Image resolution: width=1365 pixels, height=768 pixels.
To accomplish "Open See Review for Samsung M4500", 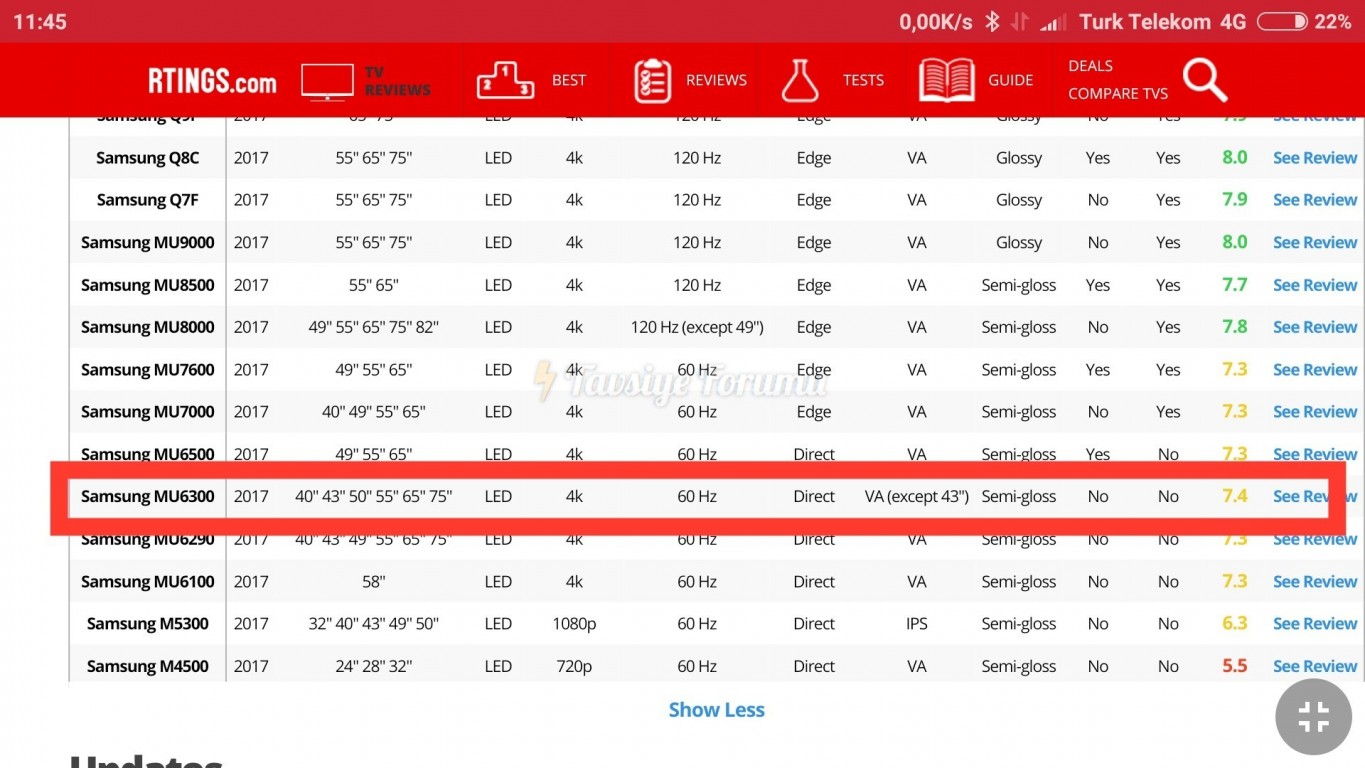I will click(x=1314, y=667).
